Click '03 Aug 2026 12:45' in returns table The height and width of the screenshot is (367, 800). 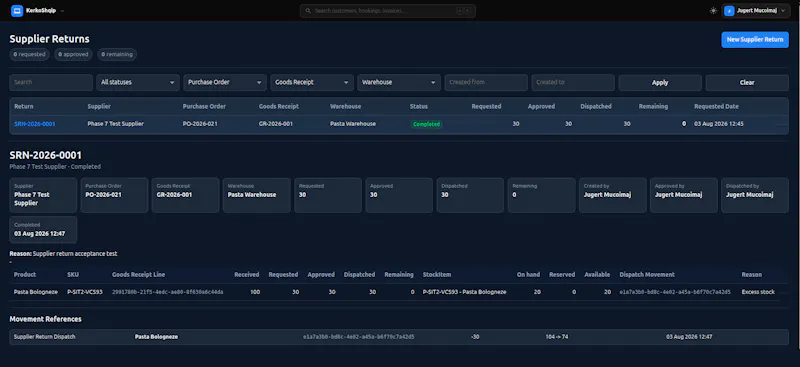(719, 124)
